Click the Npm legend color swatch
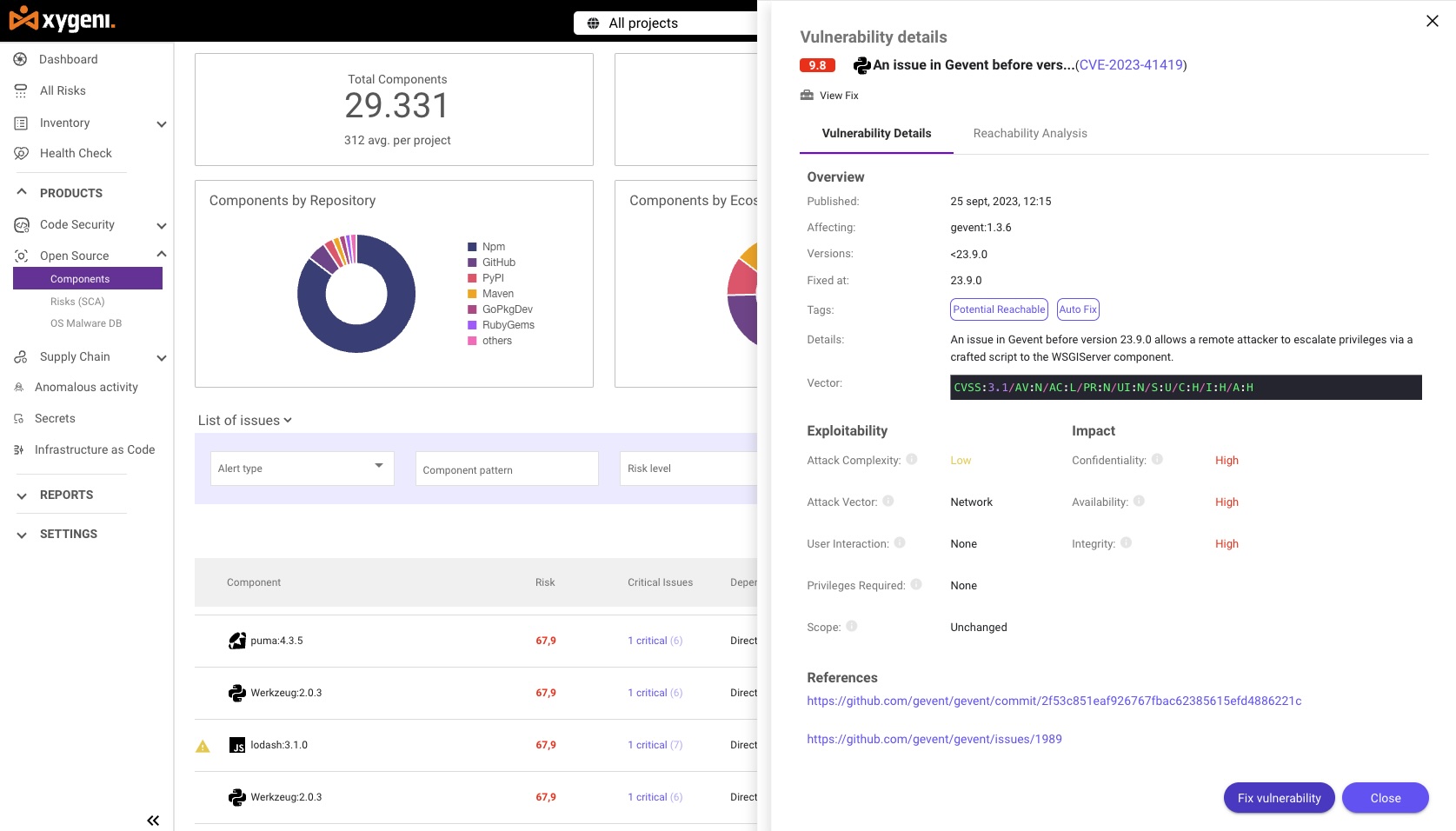Screen dimensions: 1456x831 pyautogui.click(x=473, y=247)
